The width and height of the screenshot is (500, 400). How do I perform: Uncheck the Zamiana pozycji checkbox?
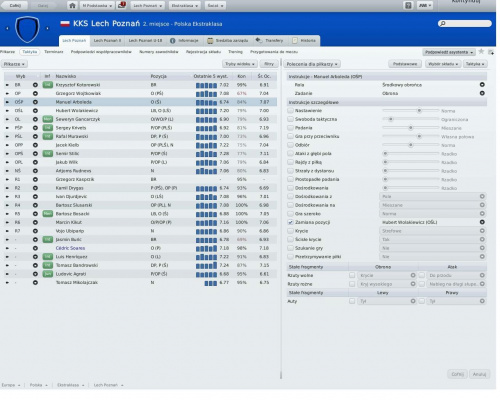290,222
